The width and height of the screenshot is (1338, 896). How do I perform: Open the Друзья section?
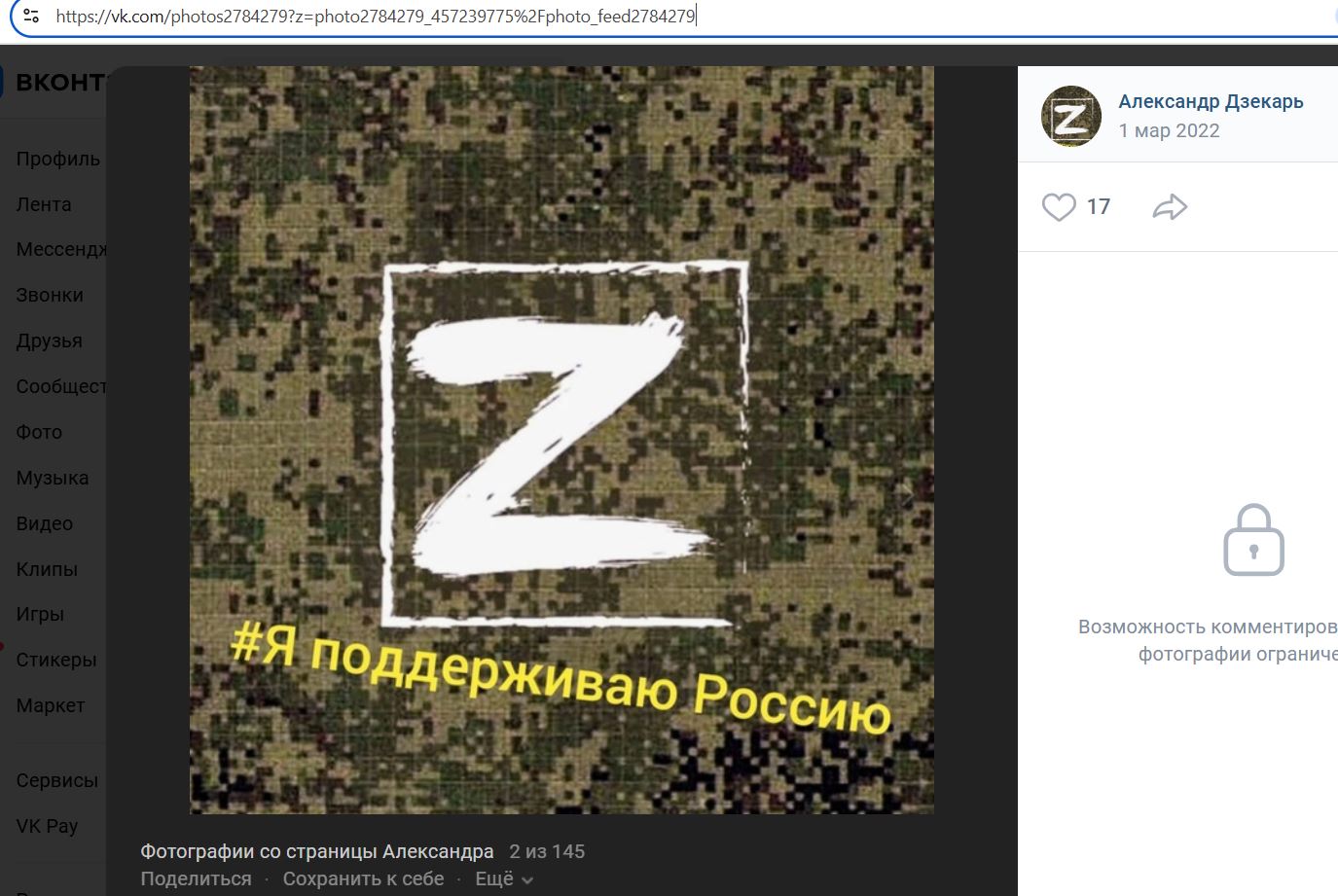[49, 340]
